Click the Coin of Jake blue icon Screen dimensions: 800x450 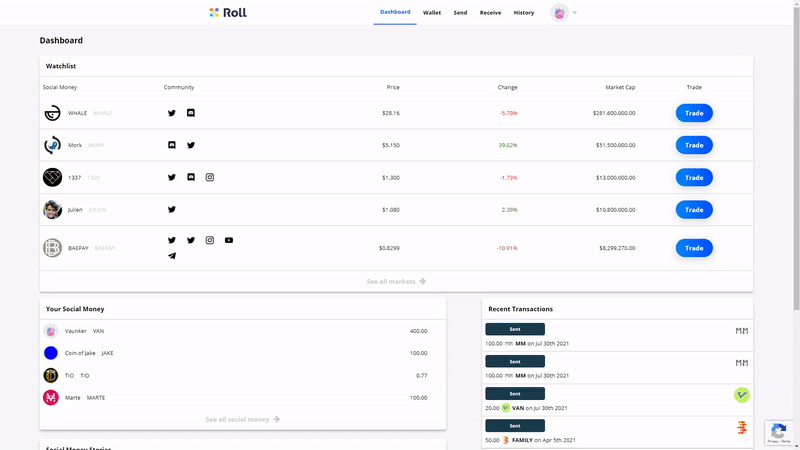pos(51,353)
